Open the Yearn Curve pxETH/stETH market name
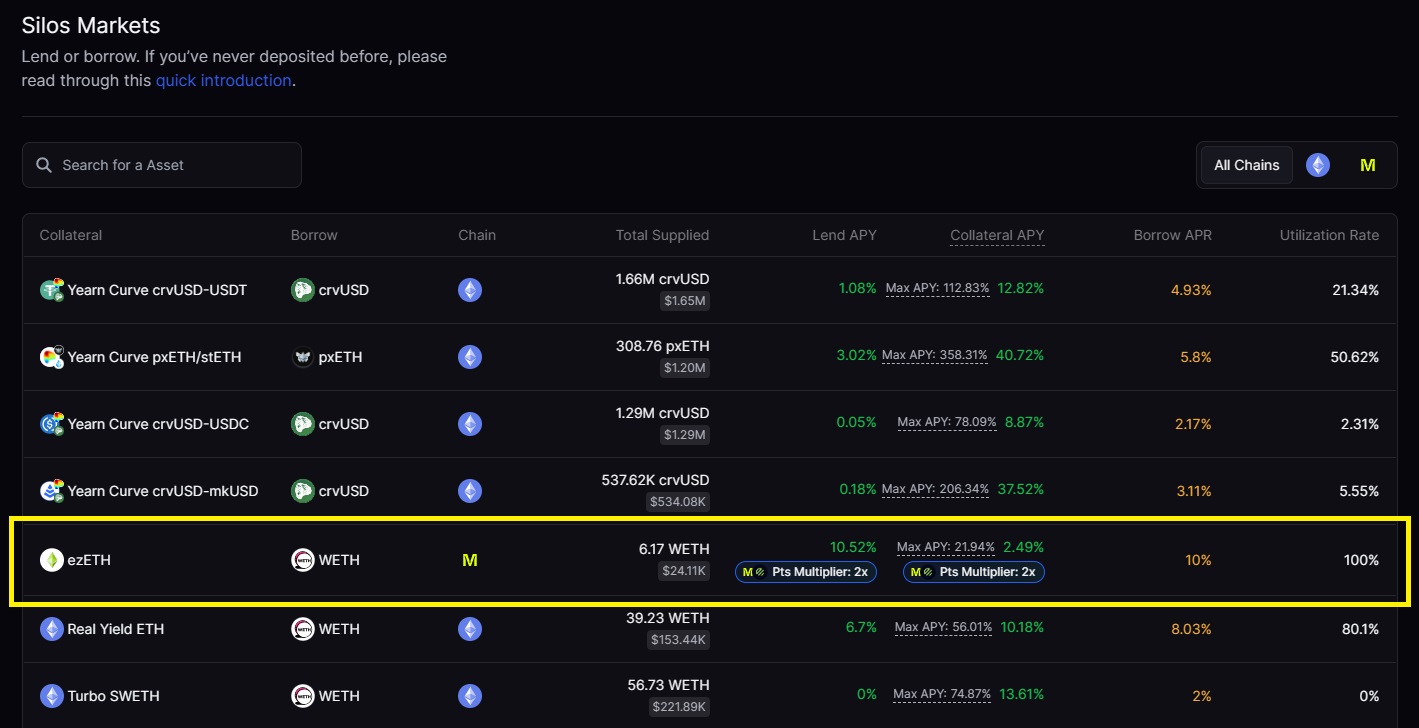1419x728 pixels. coord(154,357)
